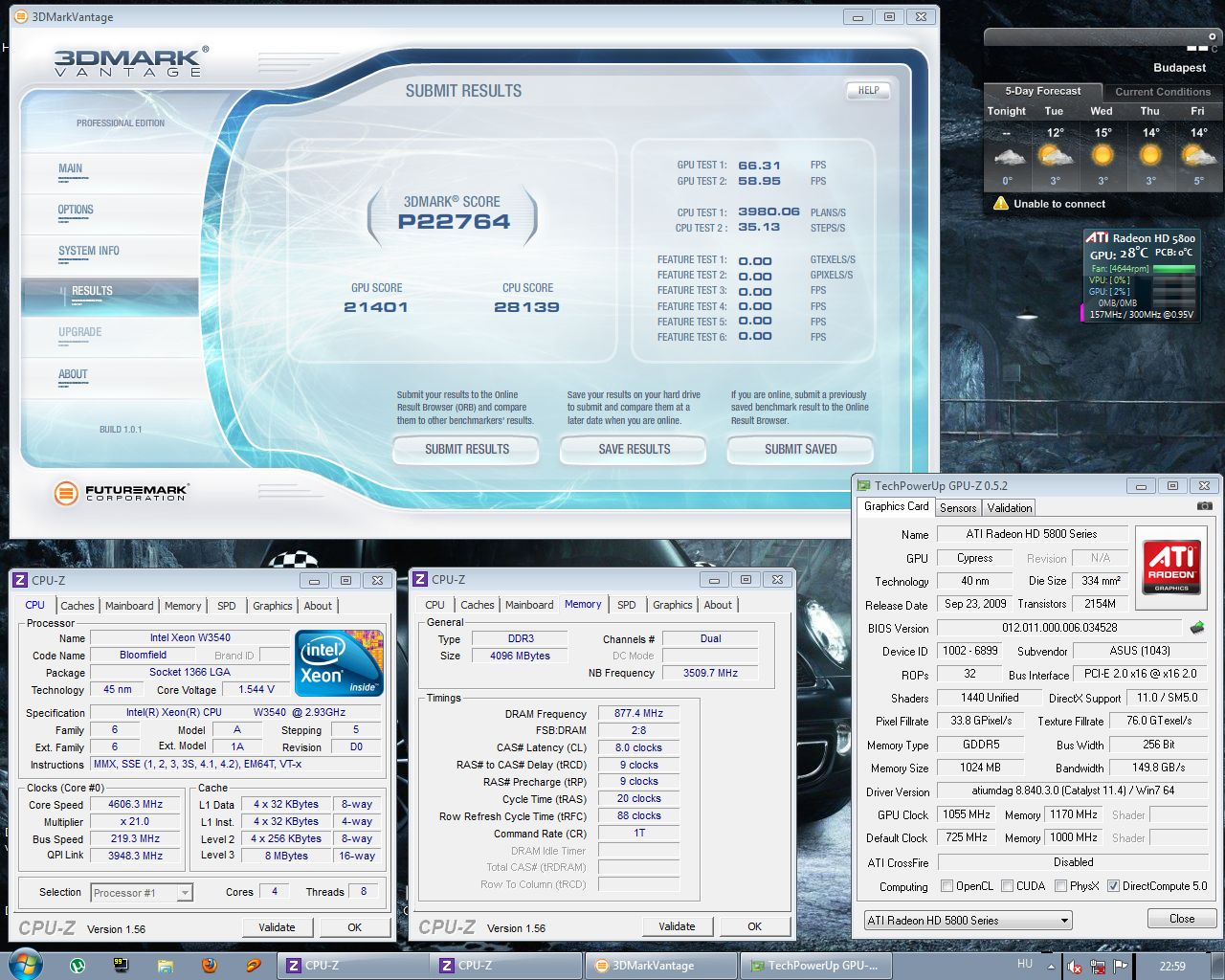Click the HU language indicator
The width and height of the screenshot is (1225, 980).
[x=1025, y=964]
